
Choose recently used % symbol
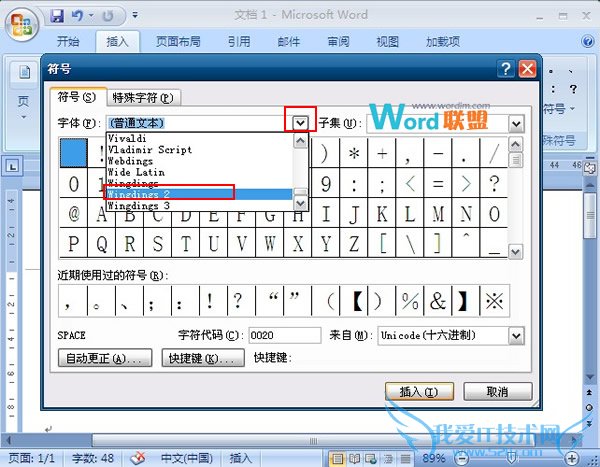(410, 301)
